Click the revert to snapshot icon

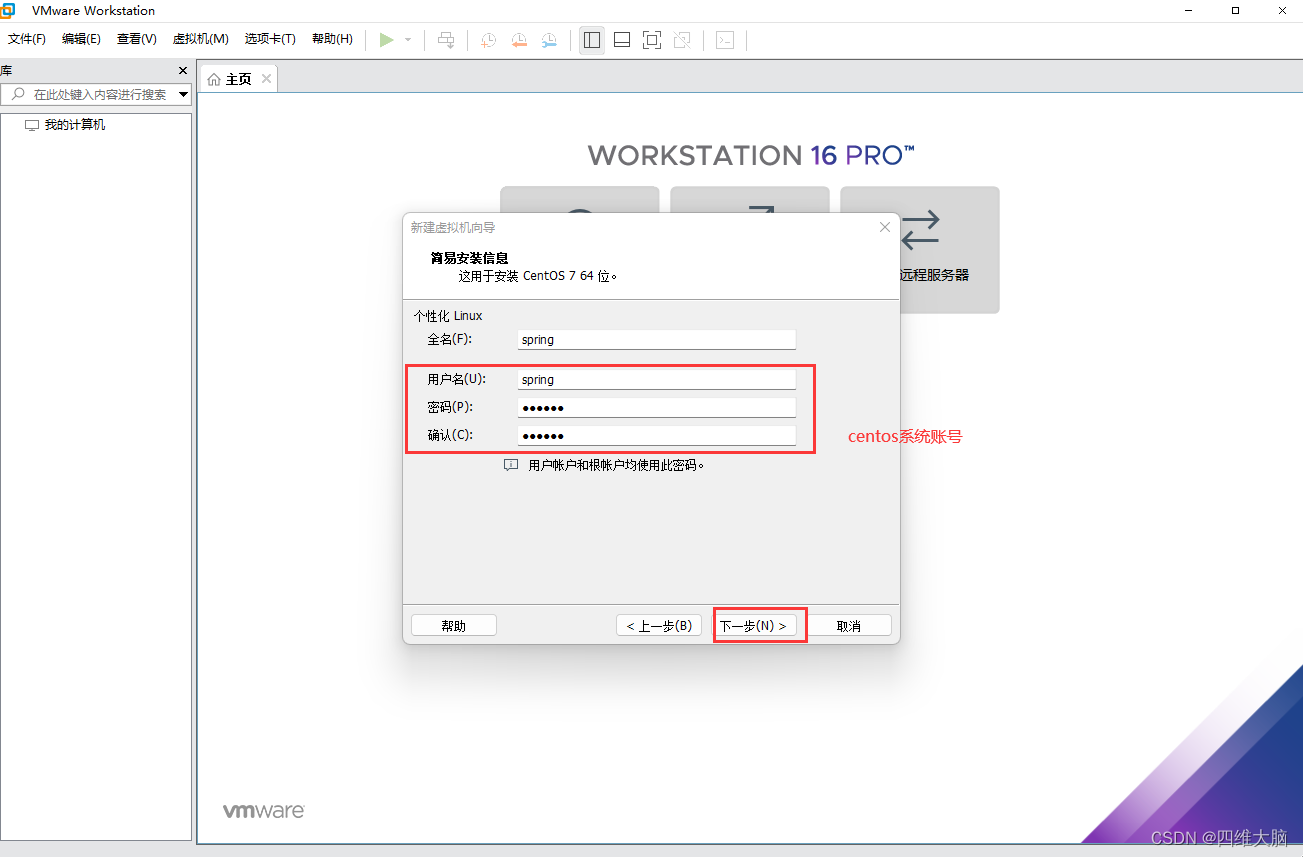[x=519, y=40]
